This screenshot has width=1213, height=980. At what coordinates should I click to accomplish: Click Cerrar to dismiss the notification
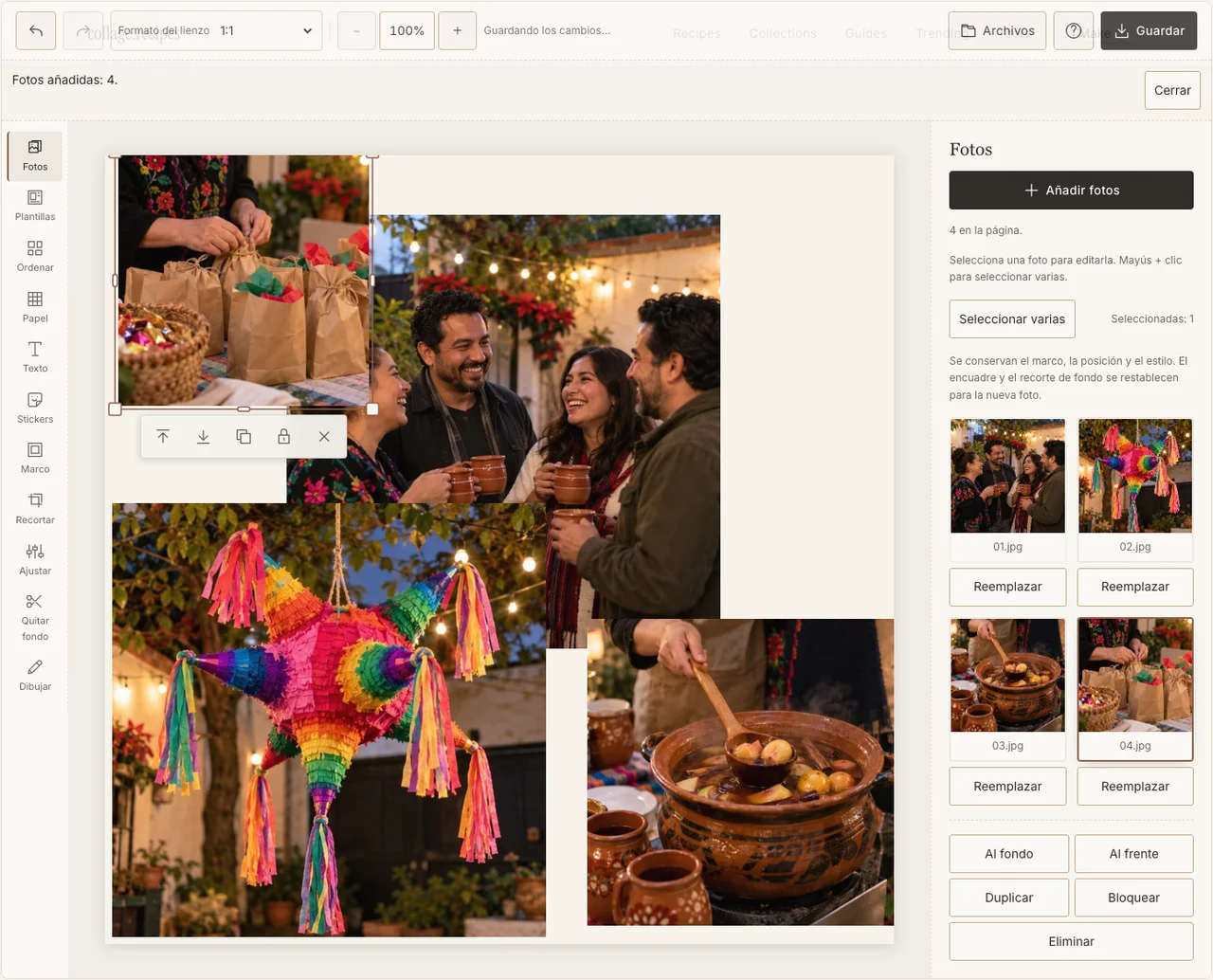1172,90
